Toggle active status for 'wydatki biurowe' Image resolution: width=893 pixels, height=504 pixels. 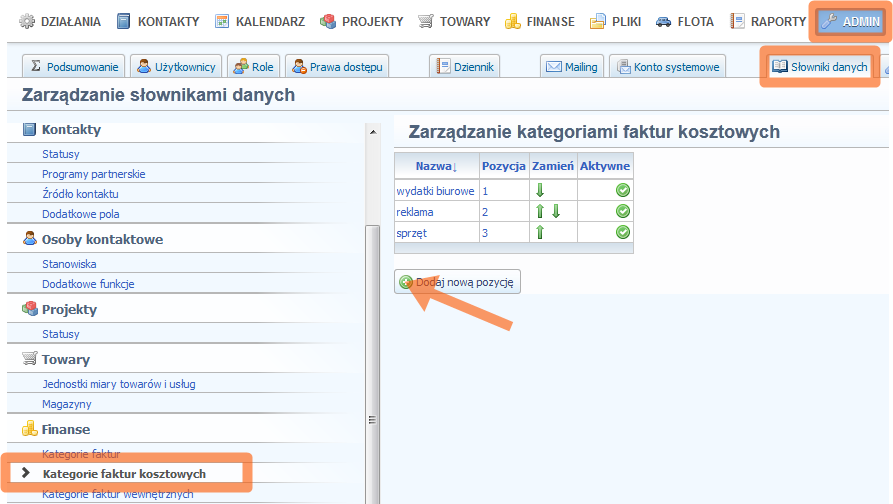point(622,191)
